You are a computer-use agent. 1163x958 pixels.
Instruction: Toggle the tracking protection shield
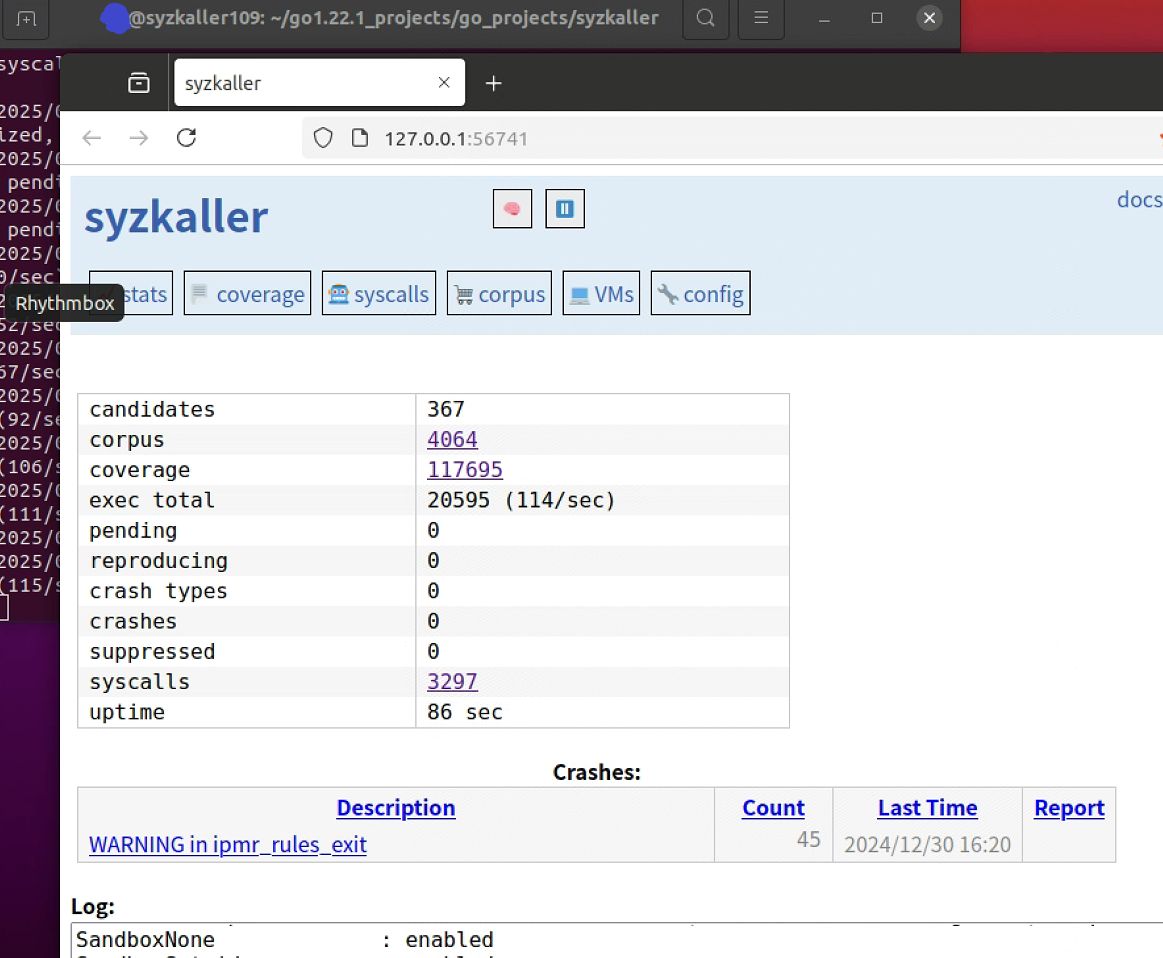pos(322,138)
